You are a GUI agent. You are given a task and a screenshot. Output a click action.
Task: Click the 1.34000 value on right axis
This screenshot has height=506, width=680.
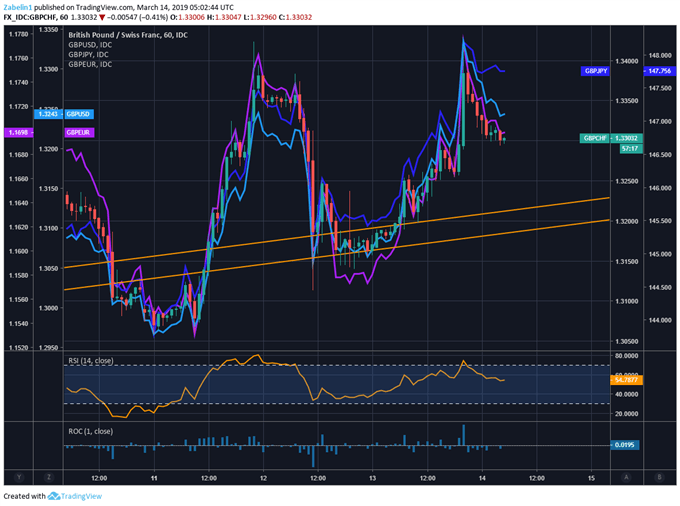627,61
